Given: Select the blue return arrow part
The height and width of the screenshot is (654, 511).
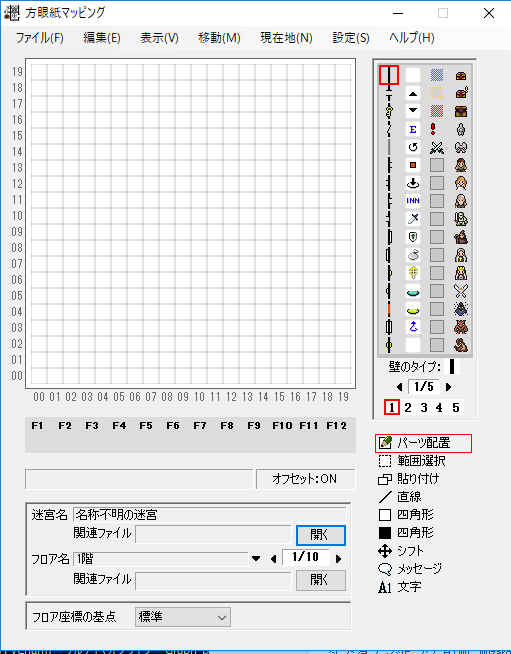Looking at the screenshot, I should pyautogui.click(x=413, y=327).
